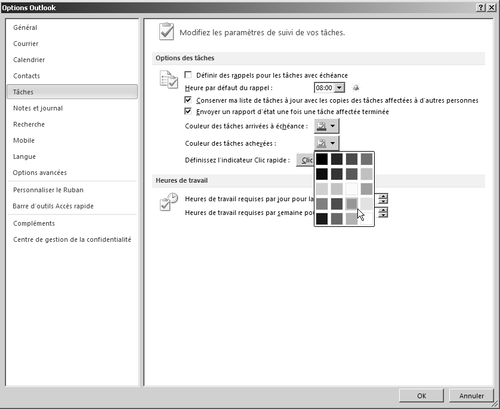This screenshot has height=409, width=500.
Task: Enable reminders for tasks with due dates
Action: coord(188,75)
